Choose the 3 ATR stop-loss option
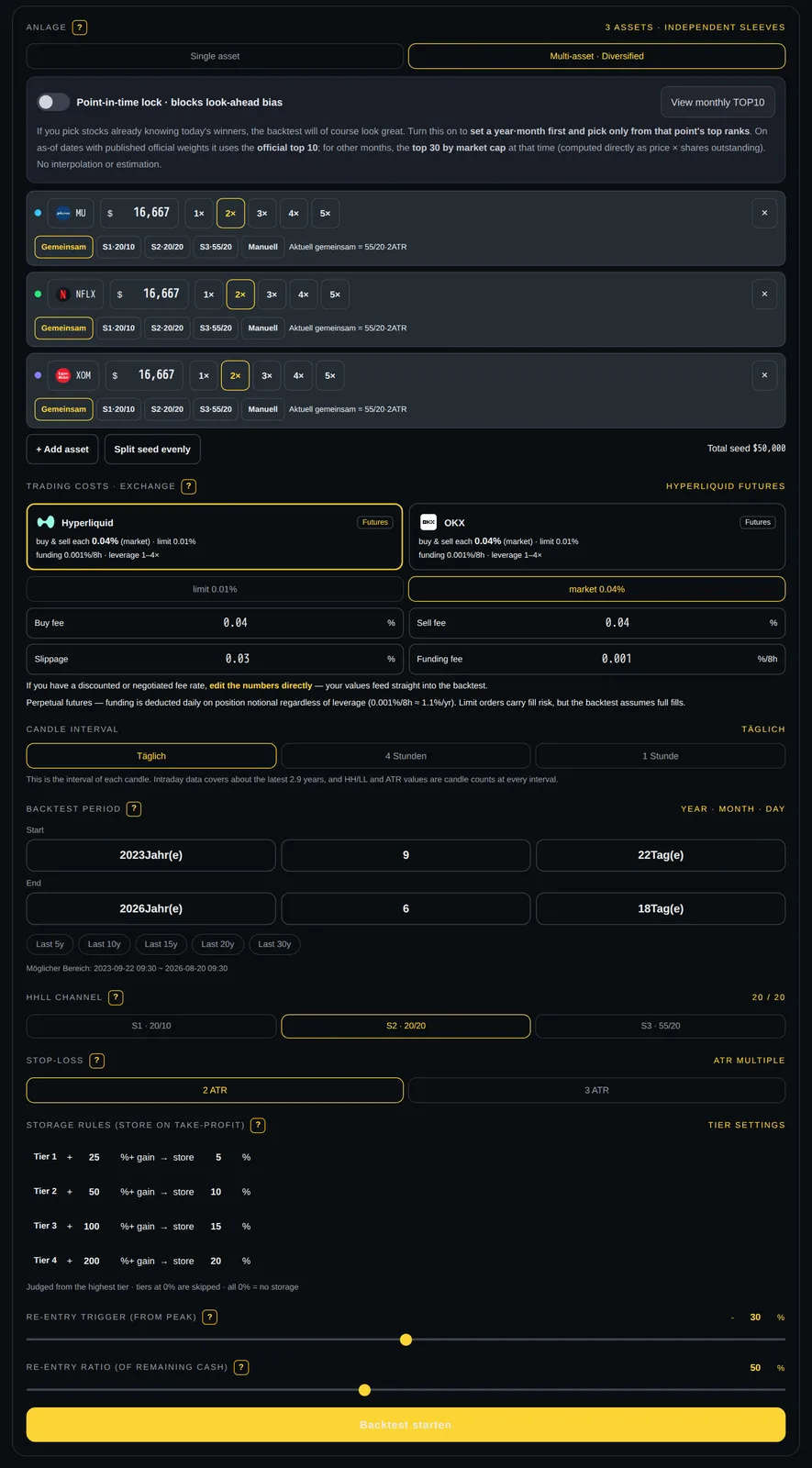Viewport: 812px width, 1468px height. tap(596, 1090)
